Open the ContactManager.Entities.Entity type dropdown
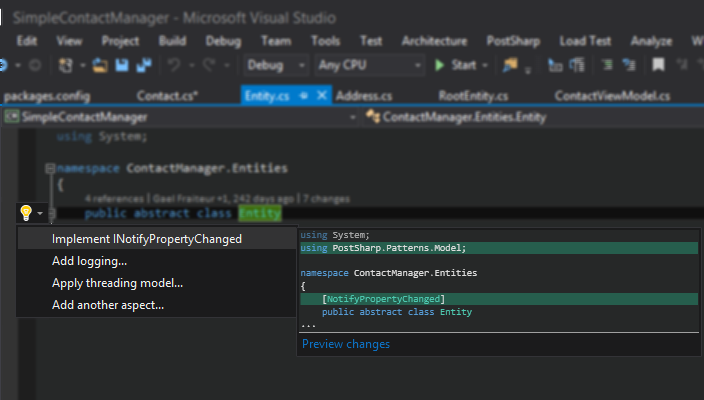 [533, 117]
